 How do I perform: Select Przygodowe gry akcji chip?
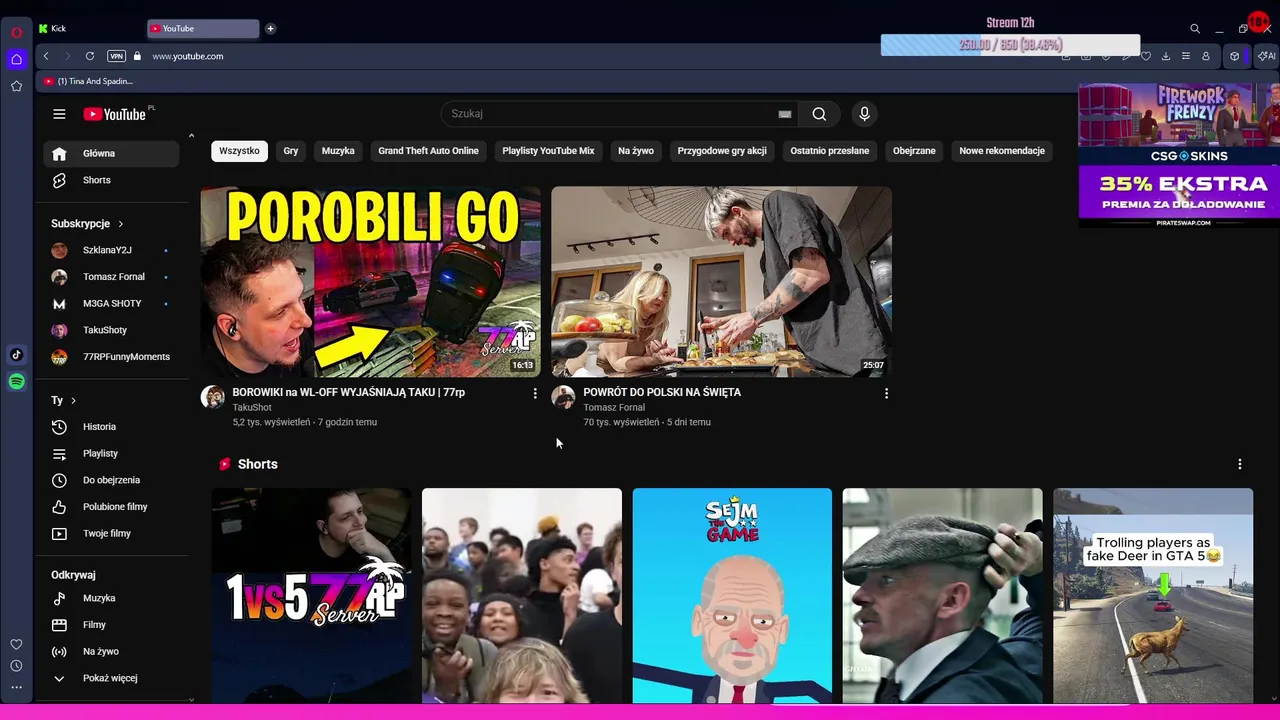tap(722, 151)
